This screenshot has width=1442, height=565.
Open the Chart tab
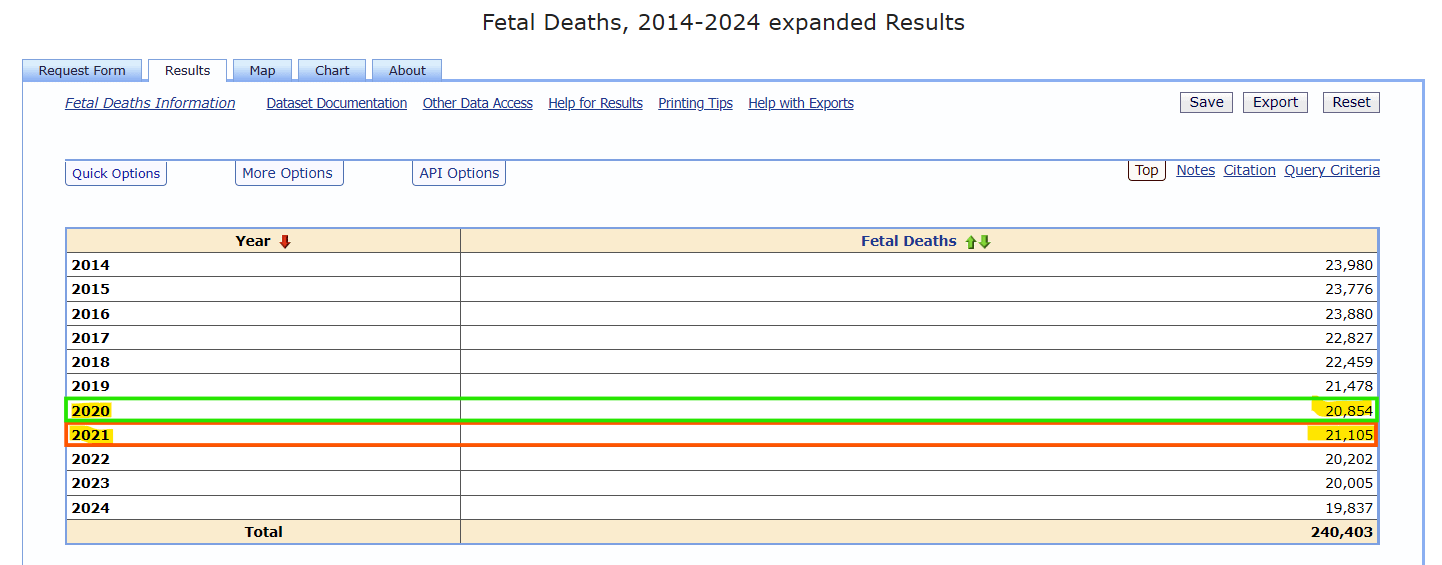pos(332,70)
